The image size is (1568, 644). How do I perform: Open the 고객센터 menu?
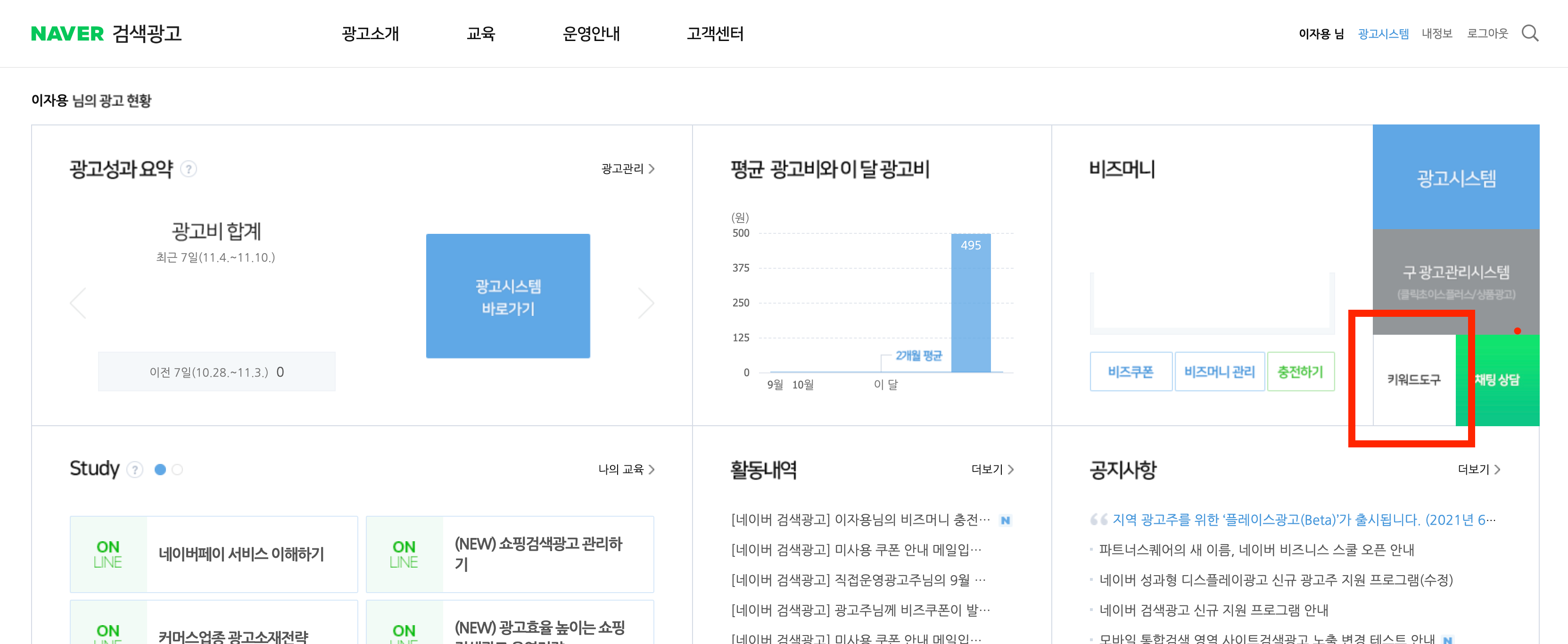click(715, 33)
